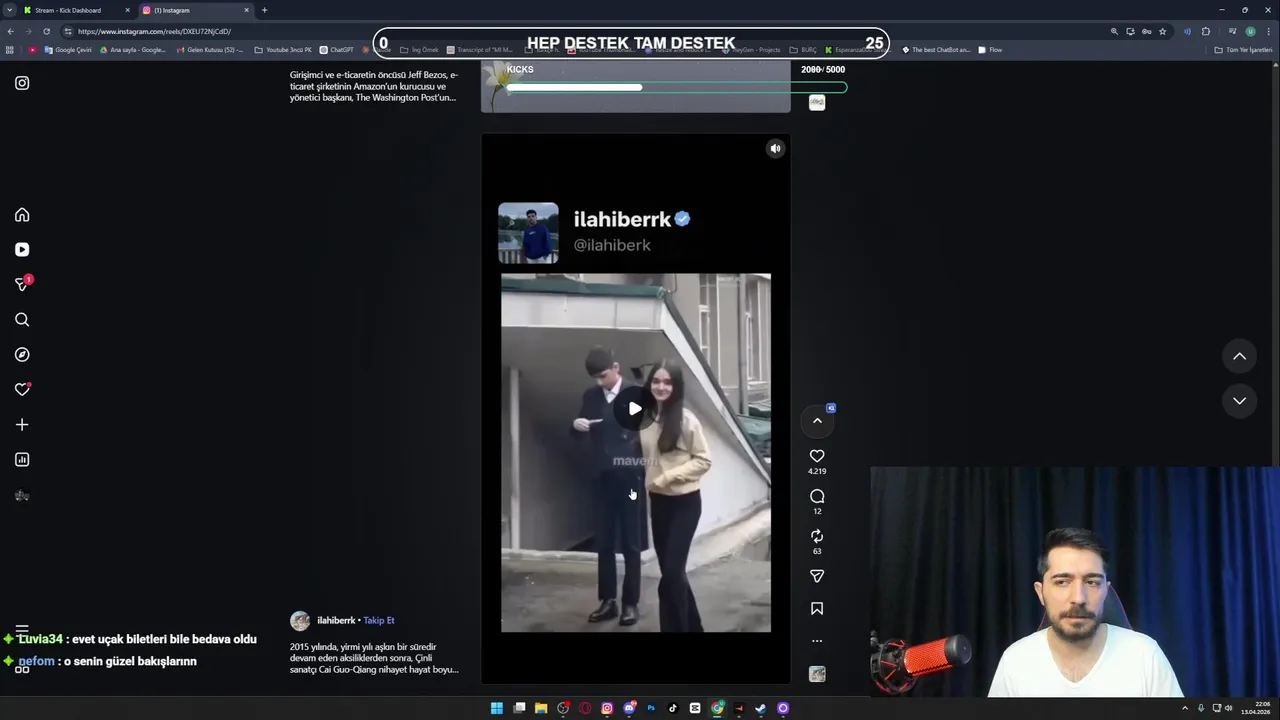Open Instagram home from sidebar house icon

pos(22,215)
